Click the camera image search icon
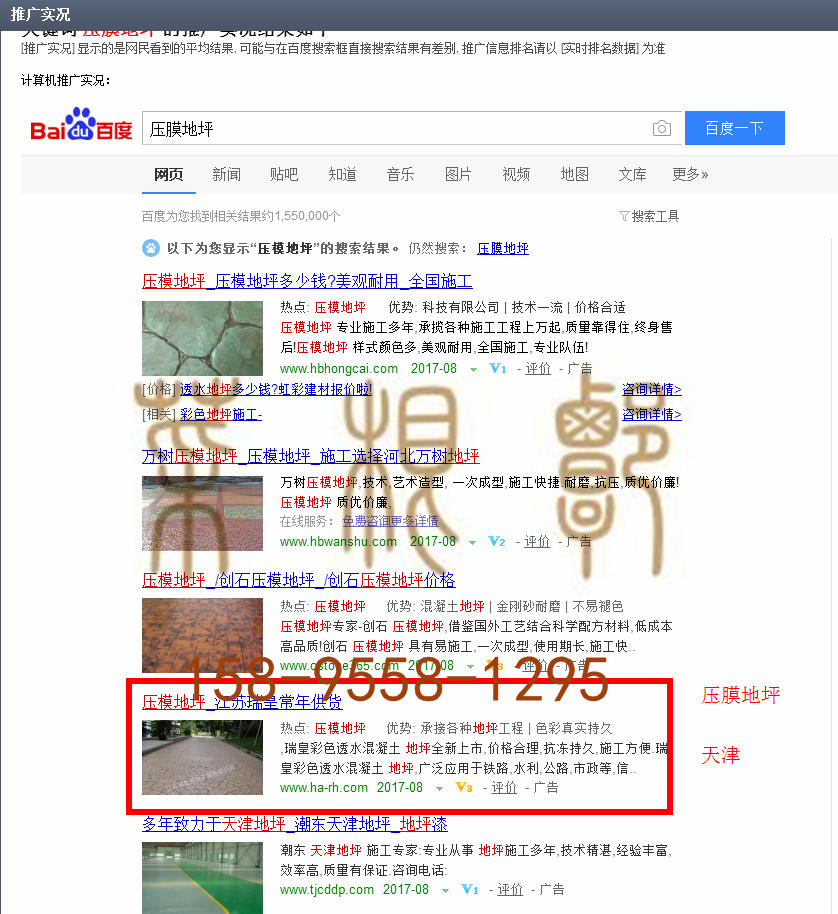This screenshot has height=914, width=838. tap(661, 128)
